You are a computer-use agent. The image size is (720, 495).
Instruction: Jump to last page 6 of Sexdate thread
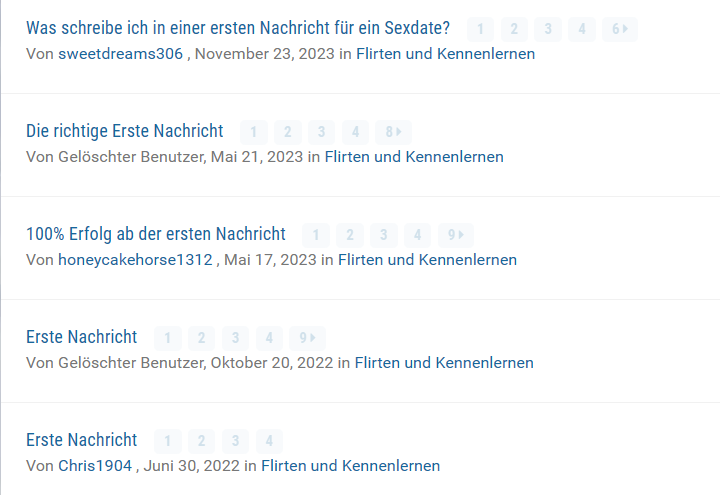(620, 29)
